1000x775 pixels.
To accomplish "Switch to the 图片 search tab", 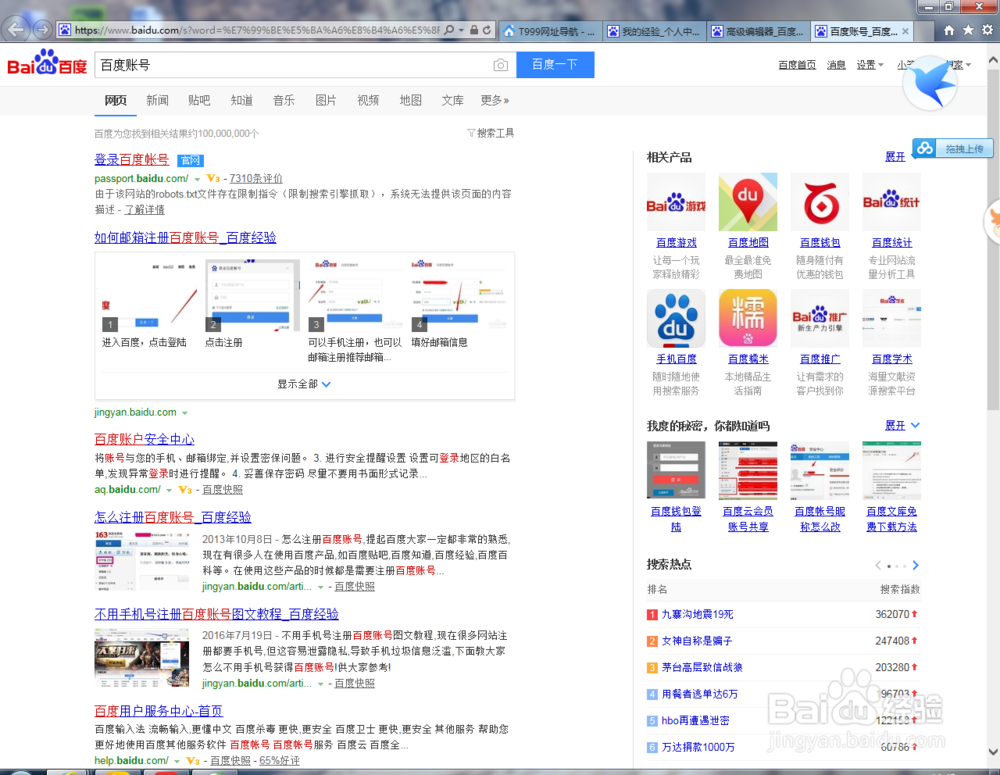I will point(326,100).
